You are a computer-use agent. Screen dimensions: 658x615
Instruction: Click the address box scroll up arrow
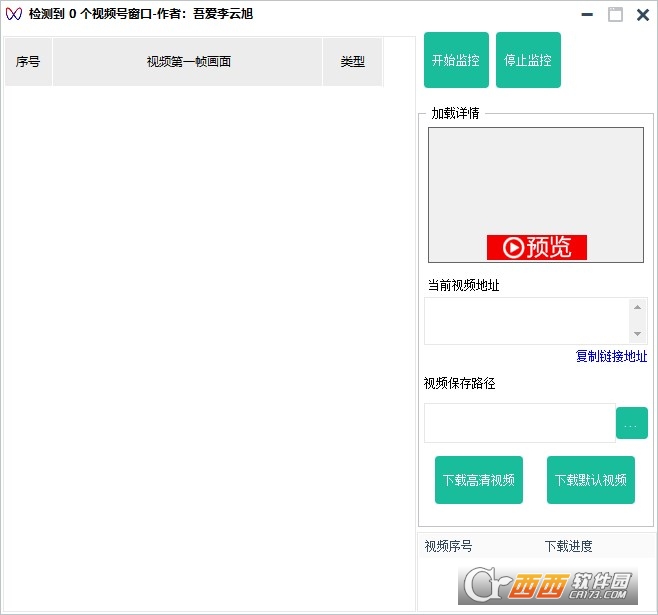(637, 308)
